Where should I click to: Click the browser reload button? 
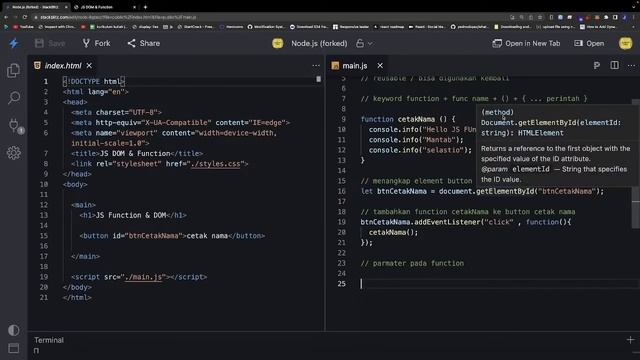pyautogui.click(x=25, y=17)
